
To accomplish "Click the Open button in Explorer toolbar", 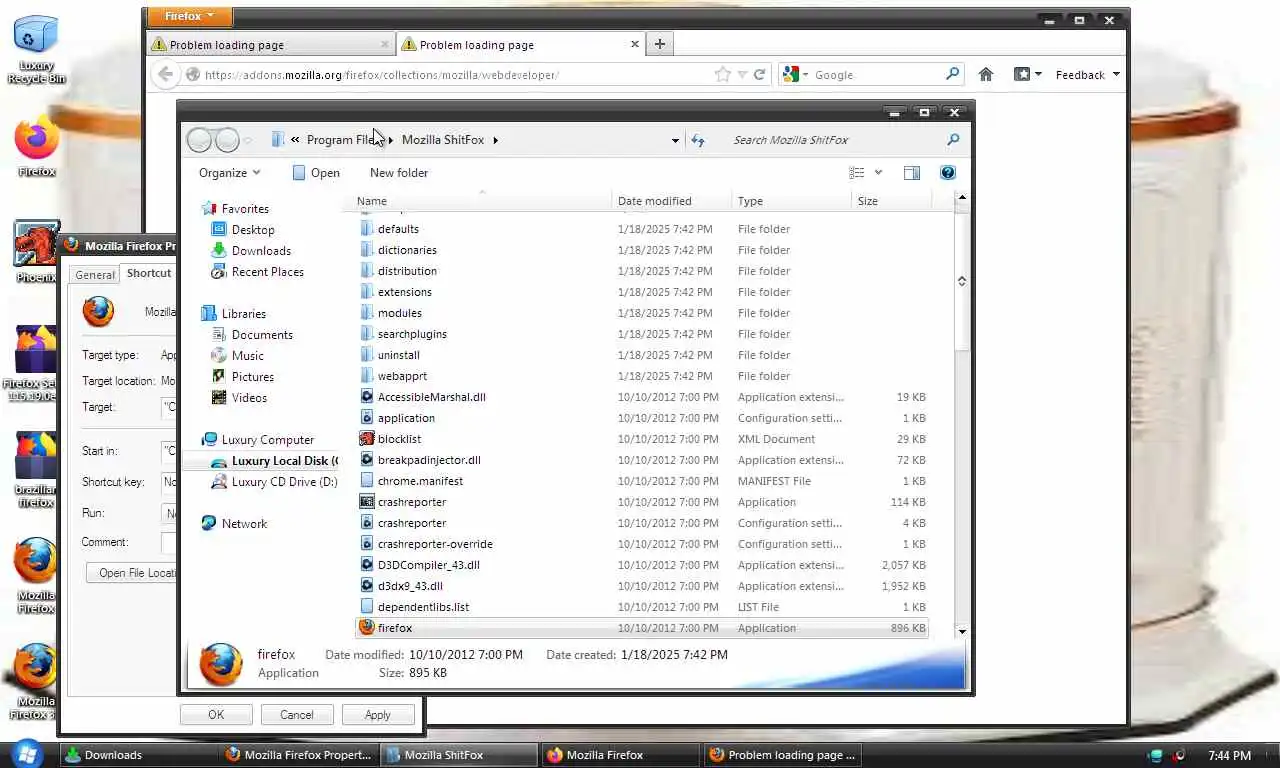I will click(x=316, y=173).
